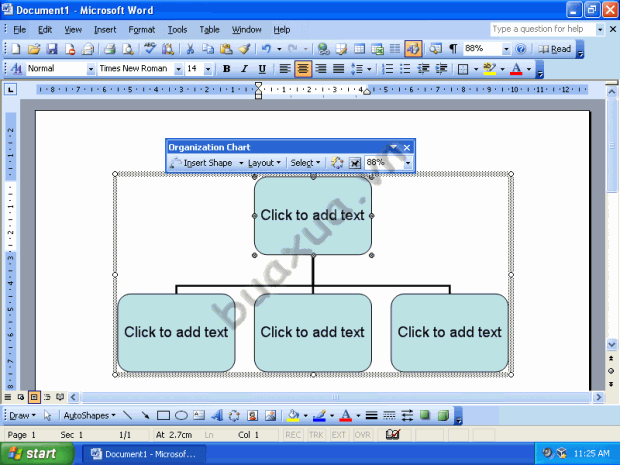Open Organization Chart toolbar zoom dropdown

click(x=408, y=163)
